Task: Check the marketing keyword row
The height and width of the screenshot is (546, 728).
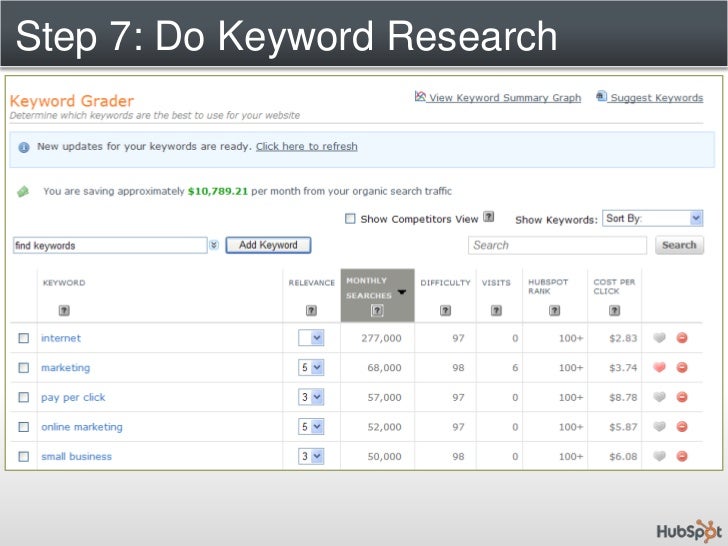Action: click(x=24, y=368)
